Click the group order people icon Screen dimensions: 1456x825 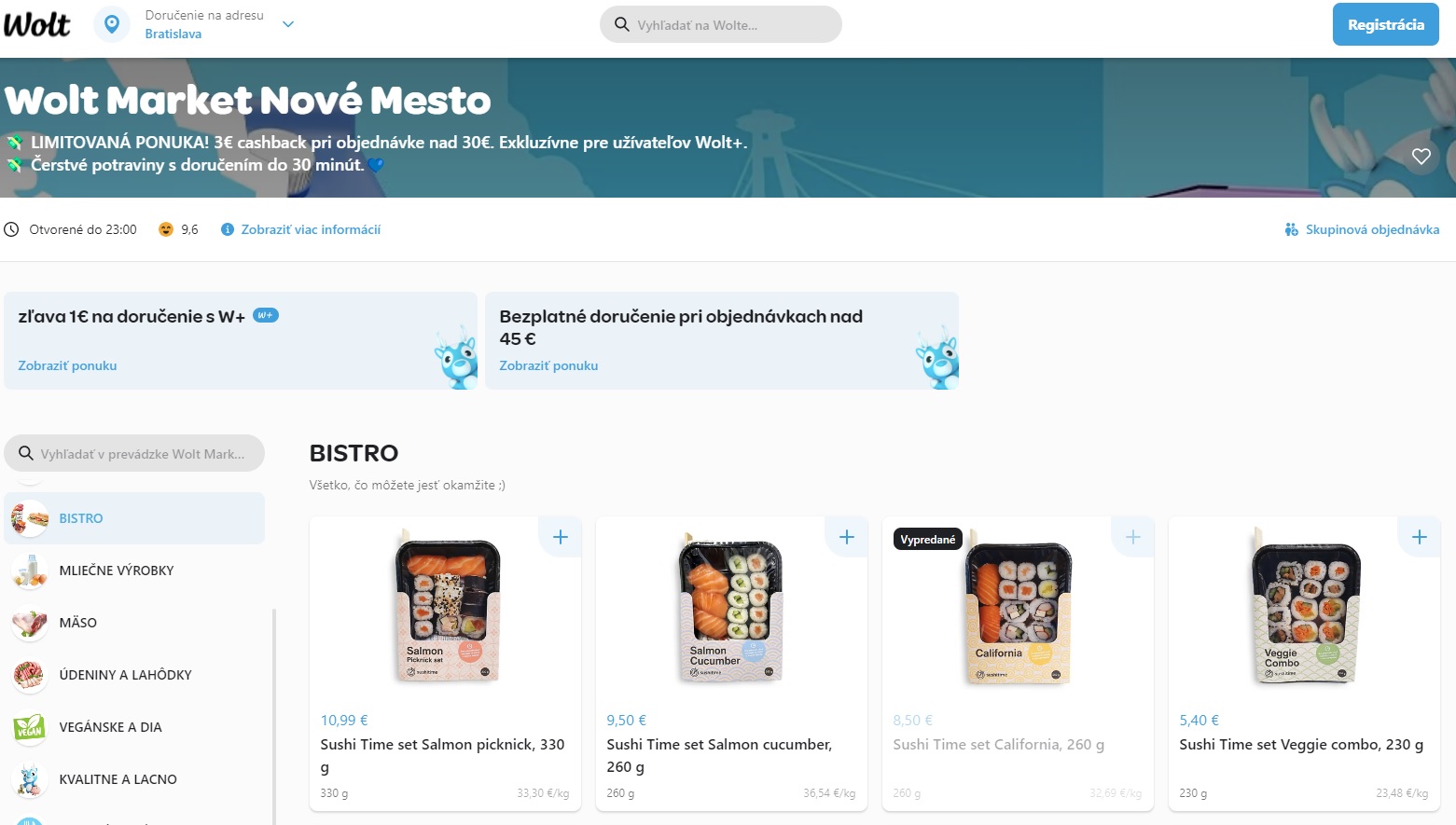point(1291,229)
